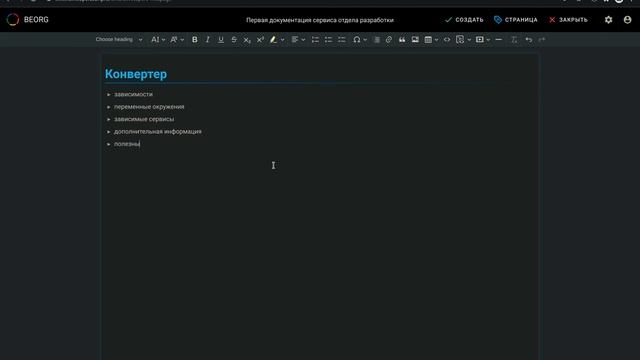Apply superscript formatting
640x360 pixels.
(x=260, y=40)
